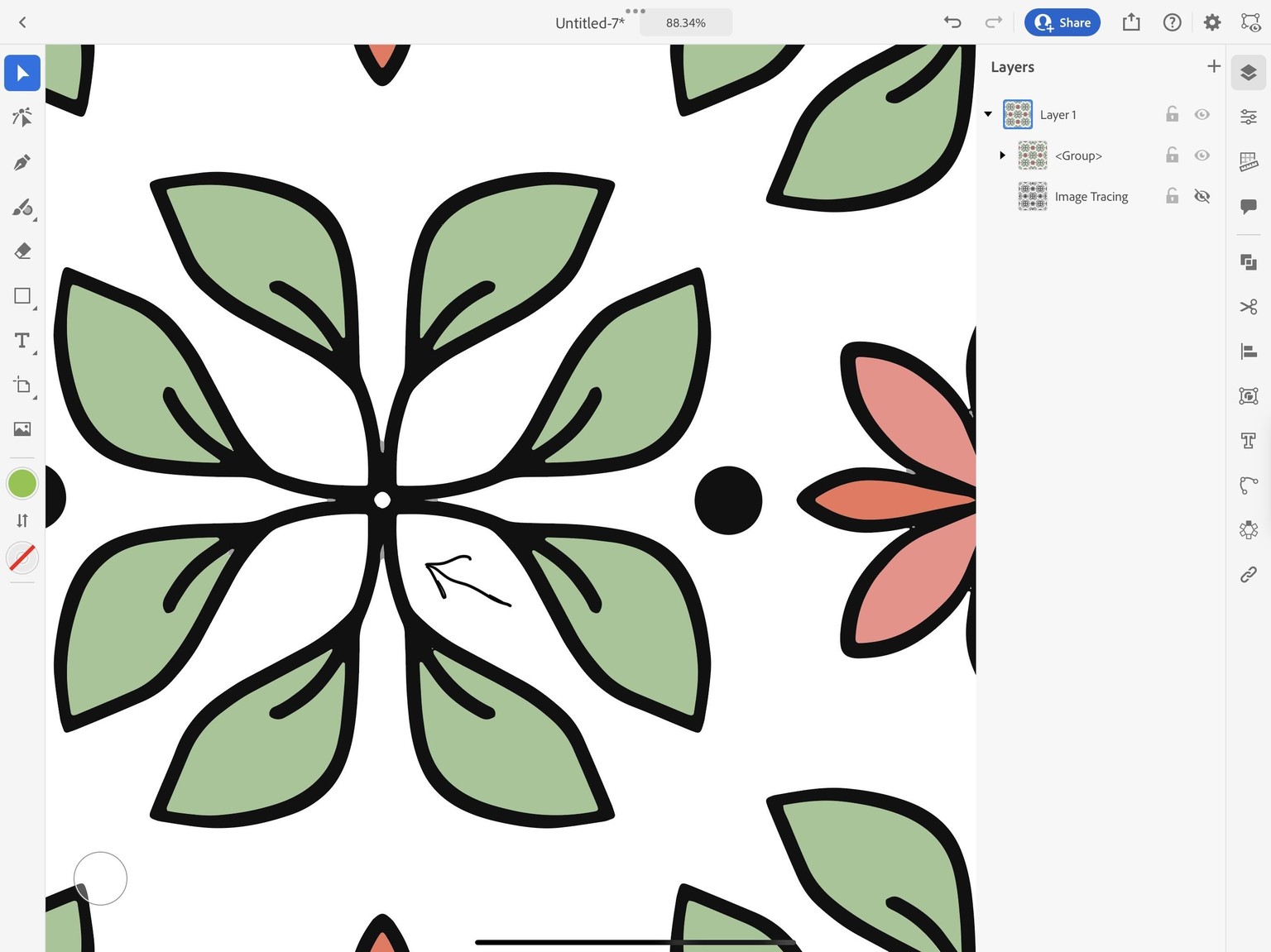Screen dimensions: 1271x952
Task: Select the Eraser tool
Action: [x=22, y=251]
